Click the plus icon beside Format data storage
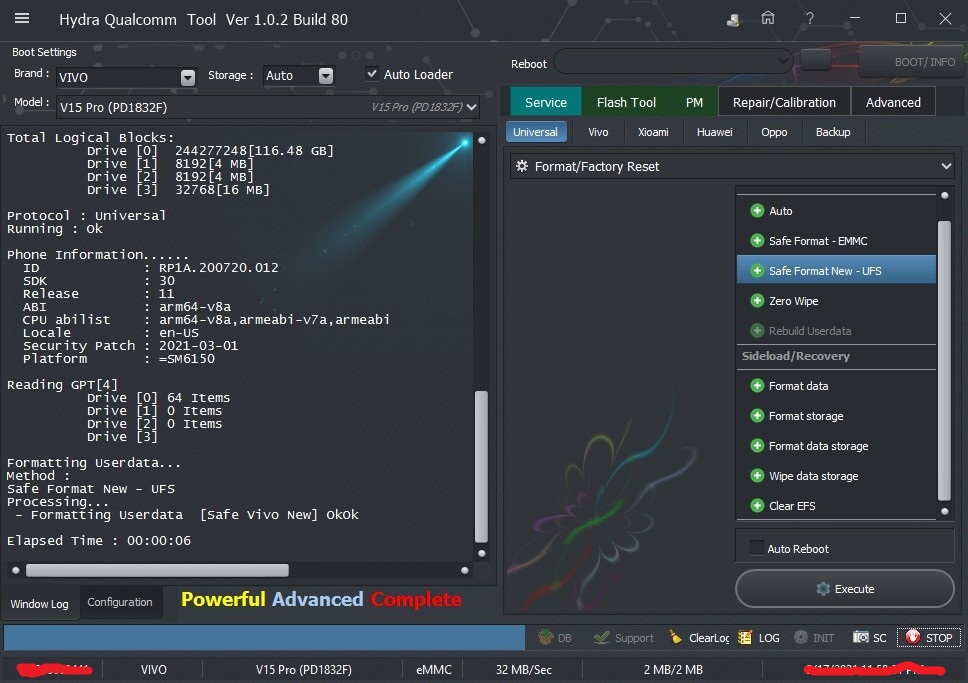Screen dimensions: 968x683 point(757,446)
